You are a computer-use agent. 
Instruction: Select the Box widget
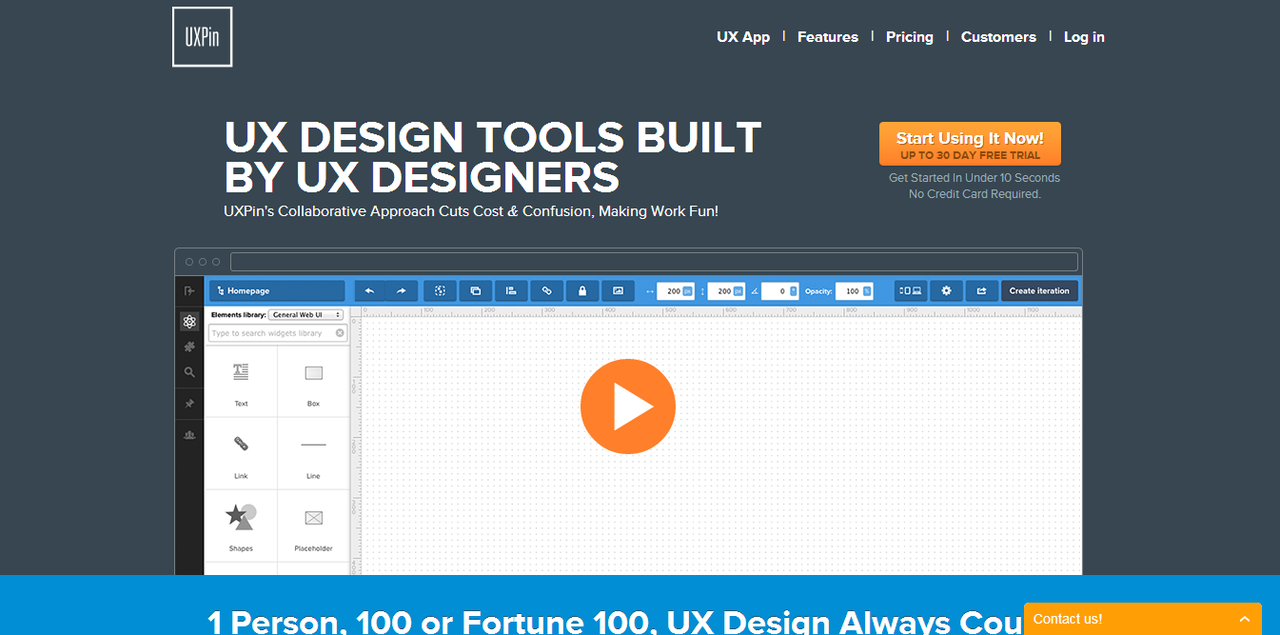coord(314,383)
